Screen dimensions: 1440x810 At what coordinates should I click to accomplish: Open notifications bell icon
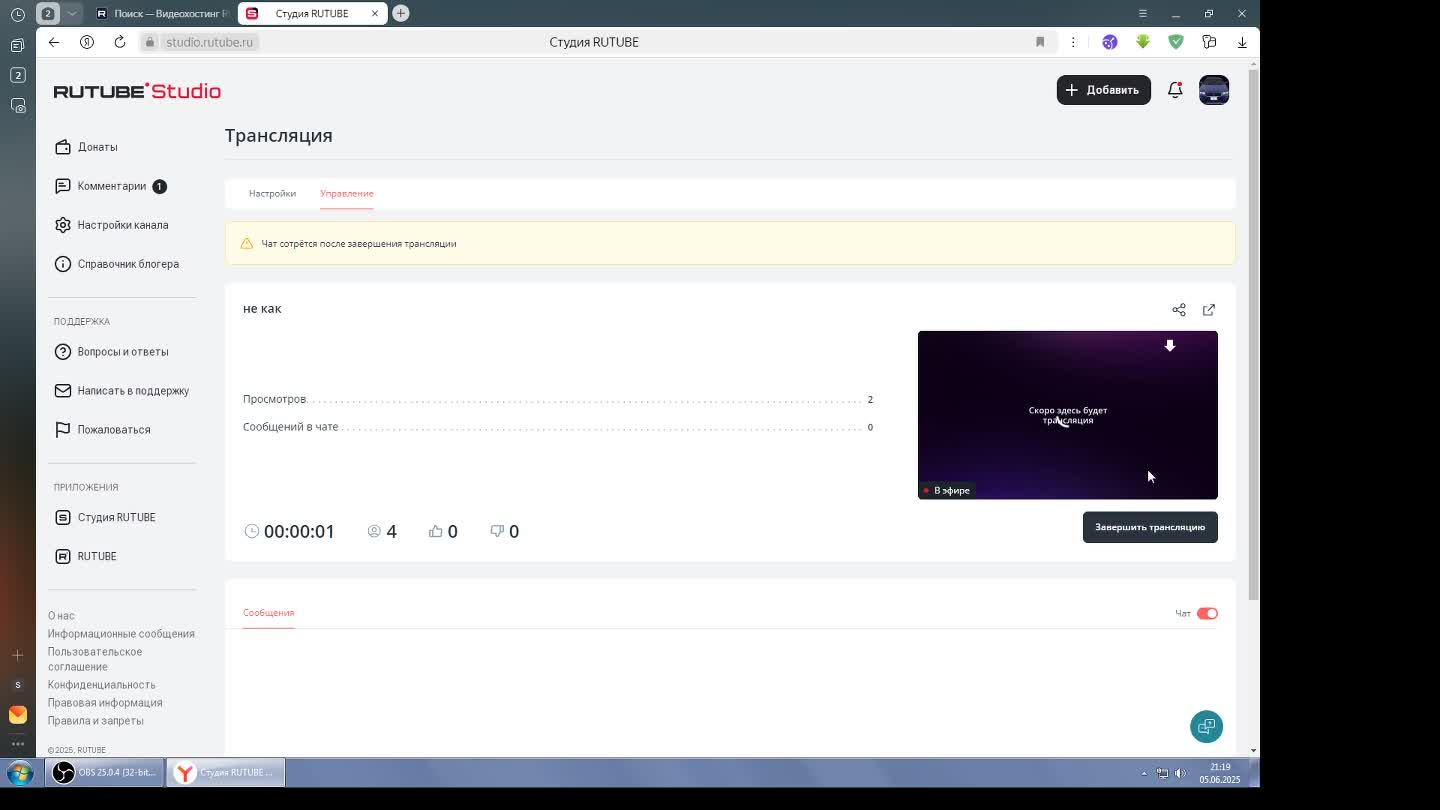[1175, 90]
